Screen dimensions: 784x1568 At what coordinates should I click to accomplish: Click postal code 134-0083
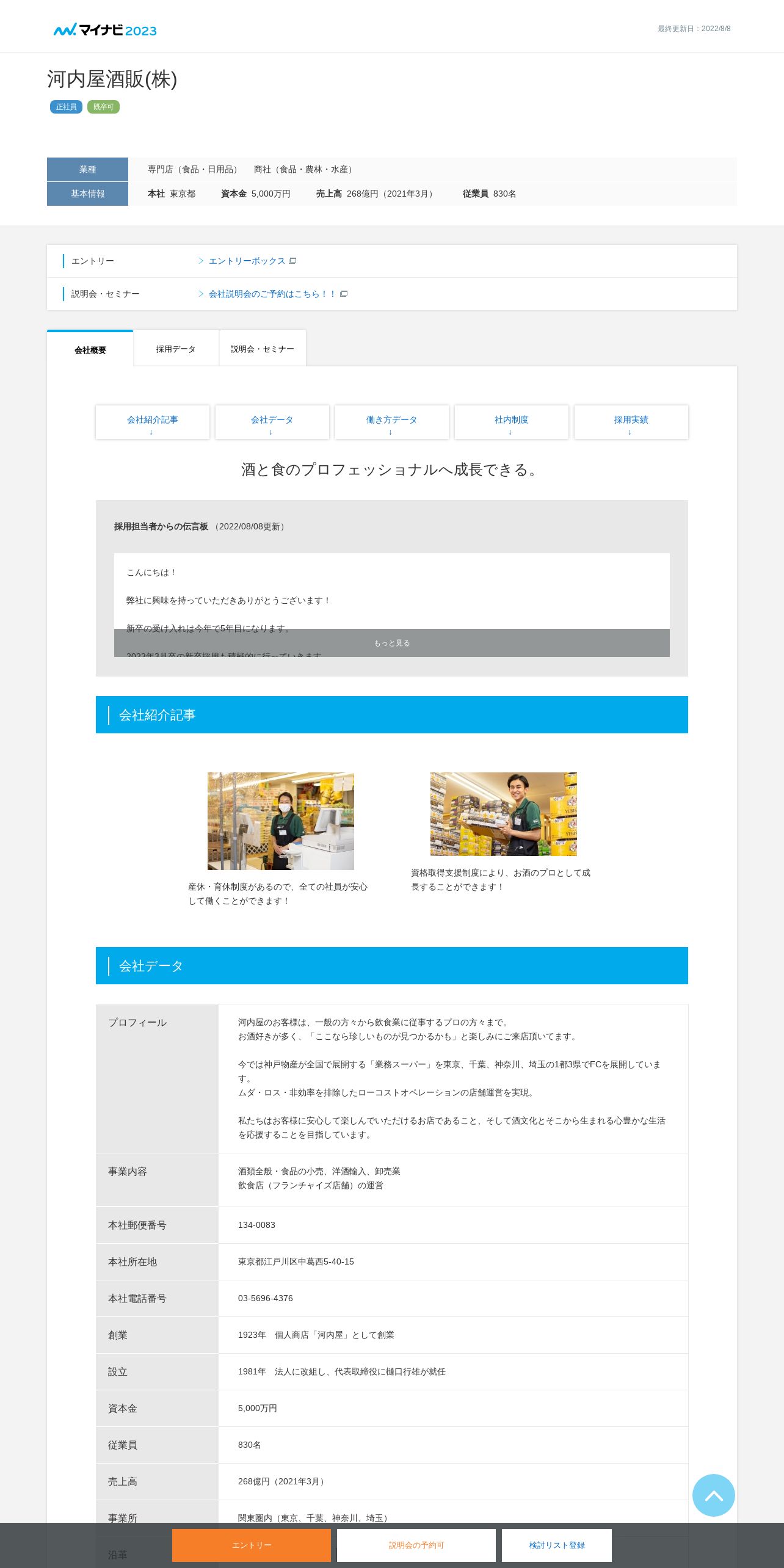tap(256, 1225)
